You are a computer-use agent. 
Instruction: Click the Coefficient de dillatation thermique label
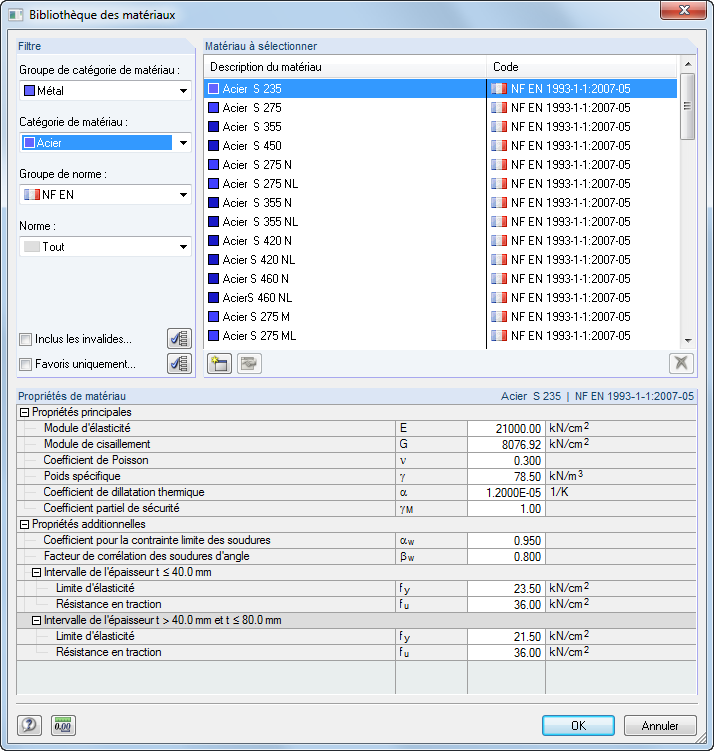124,492
